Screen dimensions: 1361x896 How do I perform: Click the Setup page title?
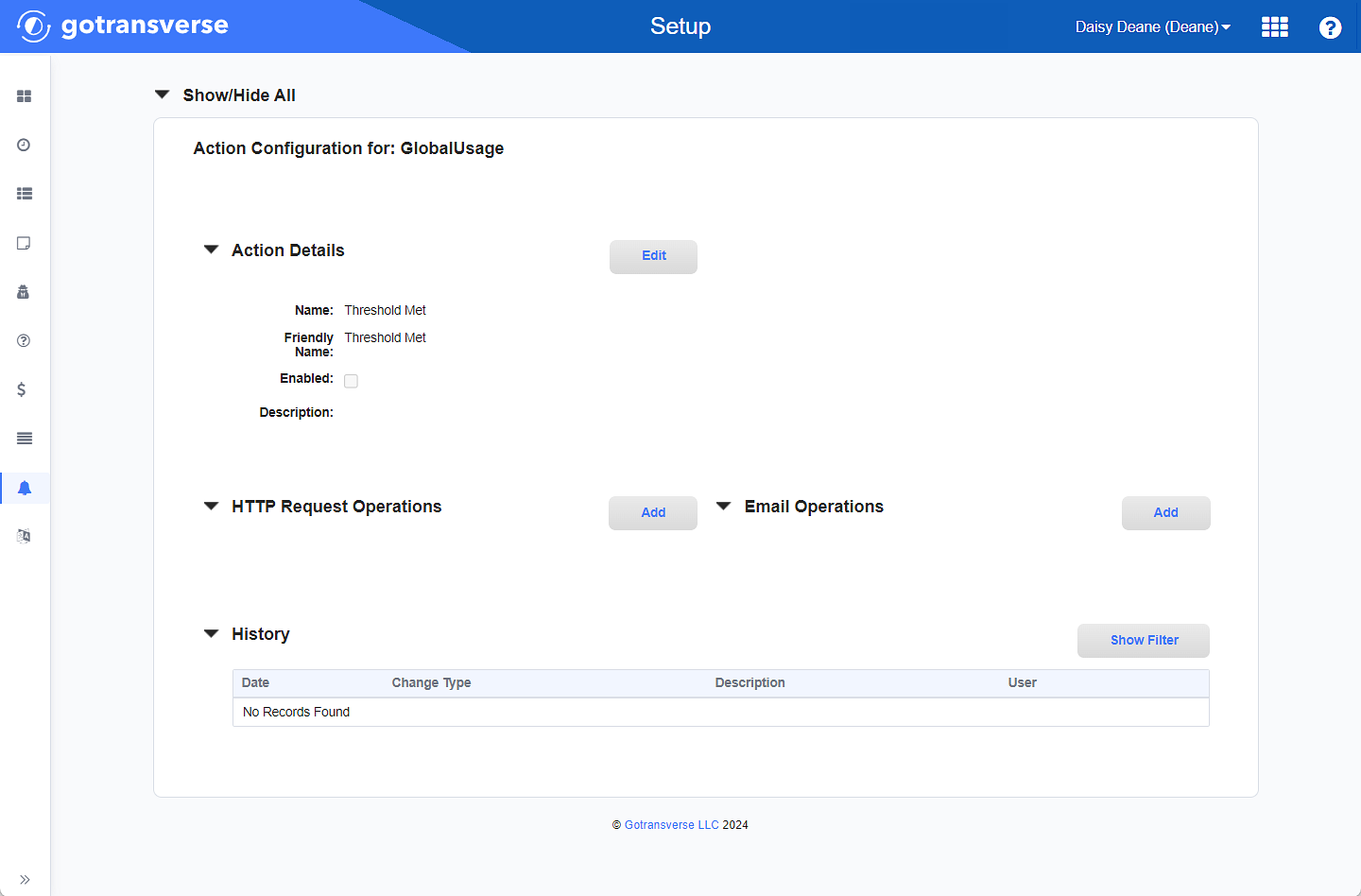pos(680,26)
